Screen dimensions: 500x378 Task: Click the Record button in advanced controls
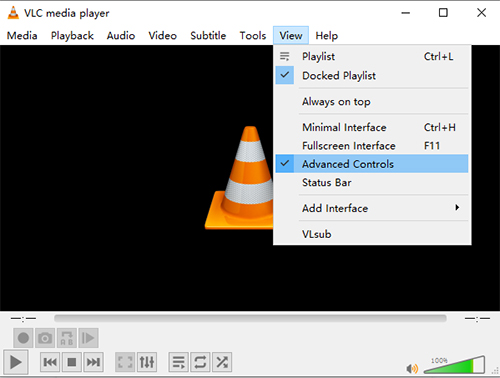tap(23, 338)
